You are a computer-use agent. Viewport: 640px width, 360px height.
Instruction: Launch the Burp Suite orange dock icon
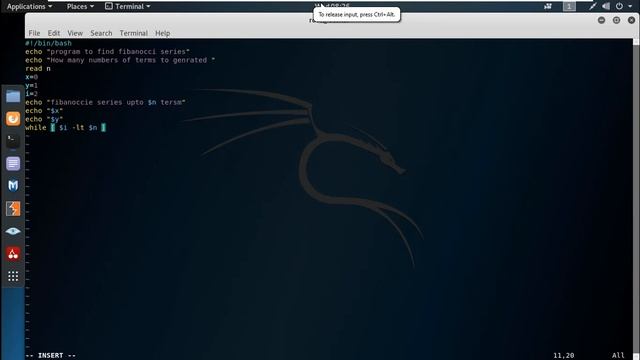point(13,209)
